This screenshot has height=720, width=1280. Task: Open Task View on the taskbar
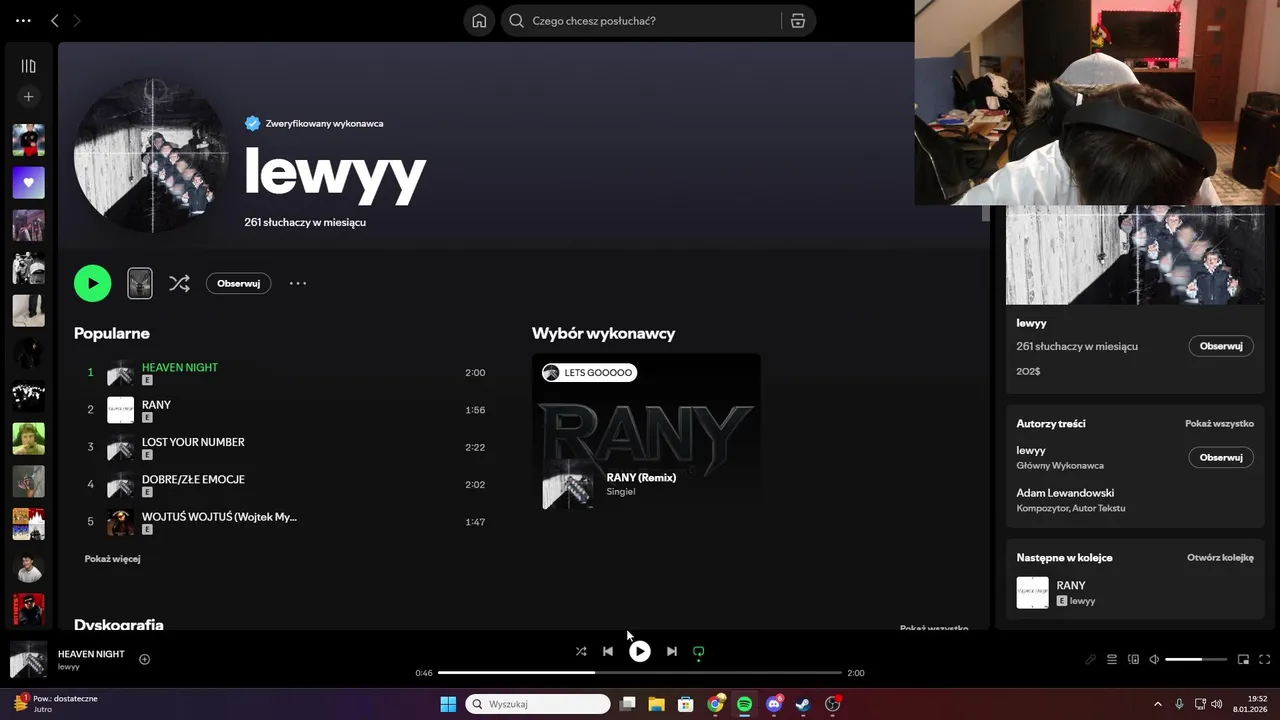628,704
